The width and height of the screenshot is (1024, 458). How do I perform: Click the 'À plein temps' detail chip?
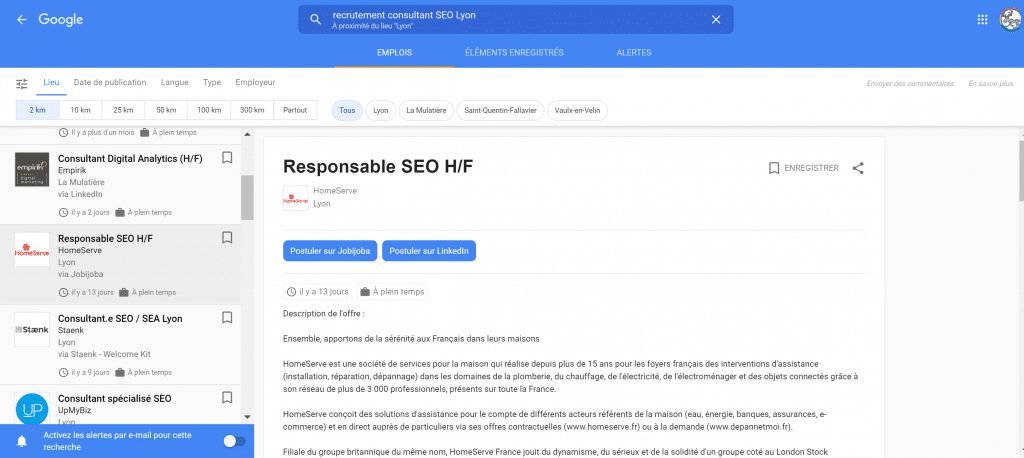click(x=392, y=291)
